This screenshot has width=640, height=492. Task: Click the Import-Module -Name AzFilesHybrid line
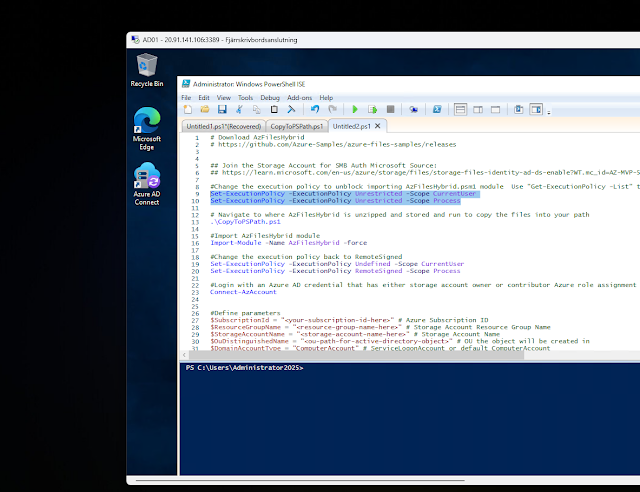click(x=289, y=243)
